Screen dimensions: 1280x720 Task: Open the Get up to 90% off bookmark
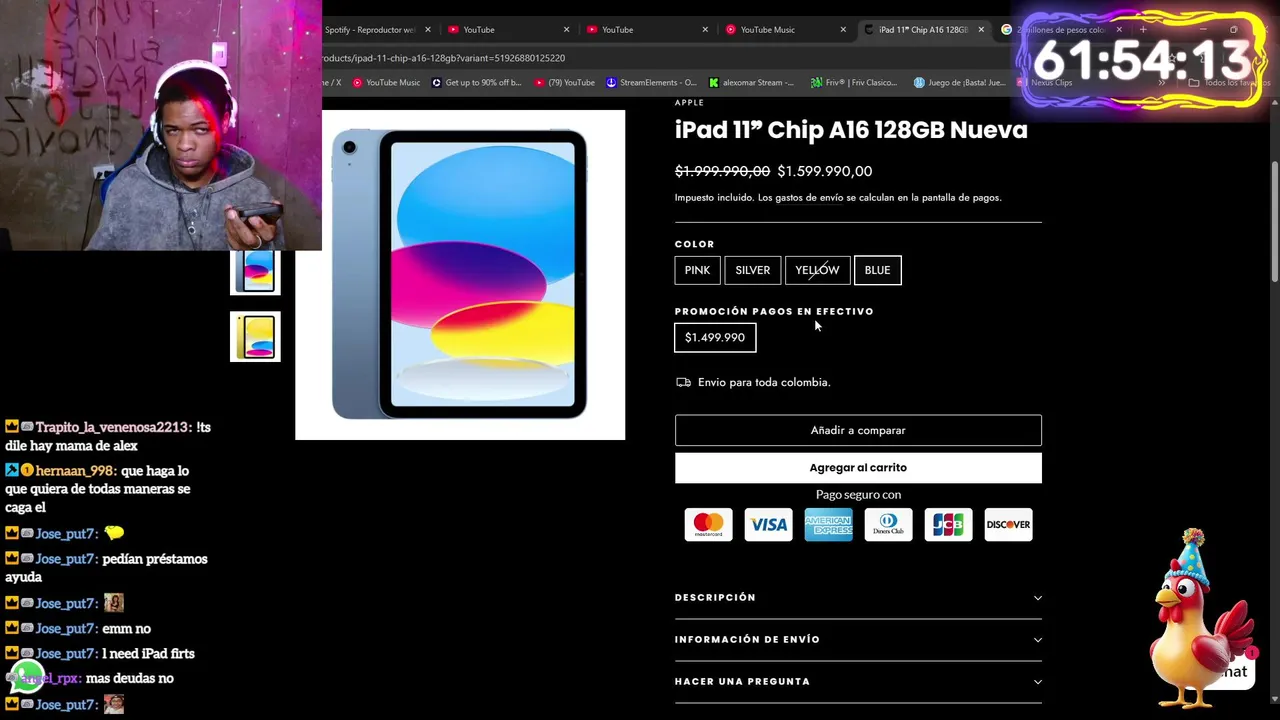click(477, 83)
